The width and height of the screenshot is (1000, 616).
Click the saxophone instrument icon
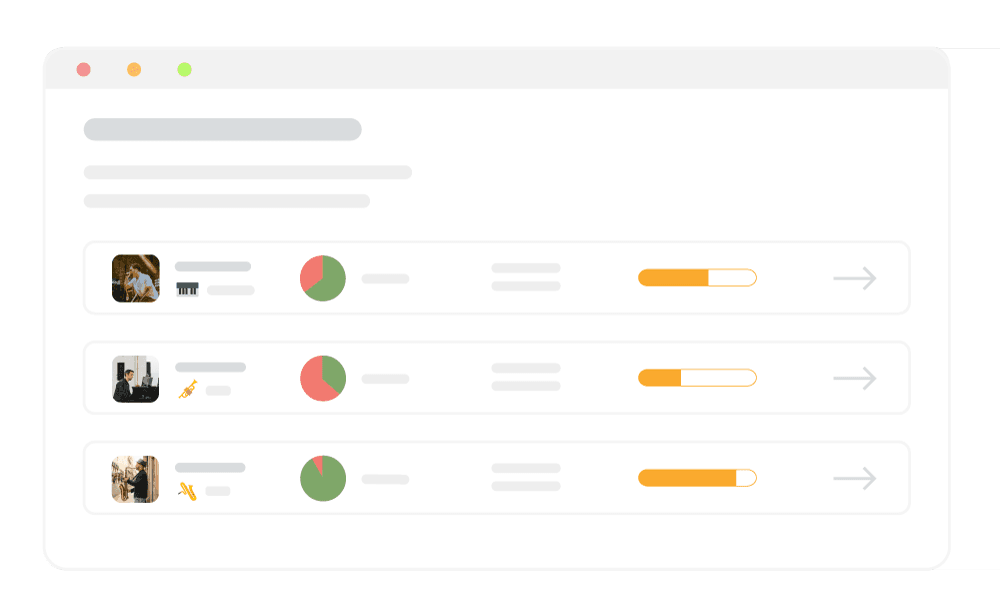click(187, 490)
